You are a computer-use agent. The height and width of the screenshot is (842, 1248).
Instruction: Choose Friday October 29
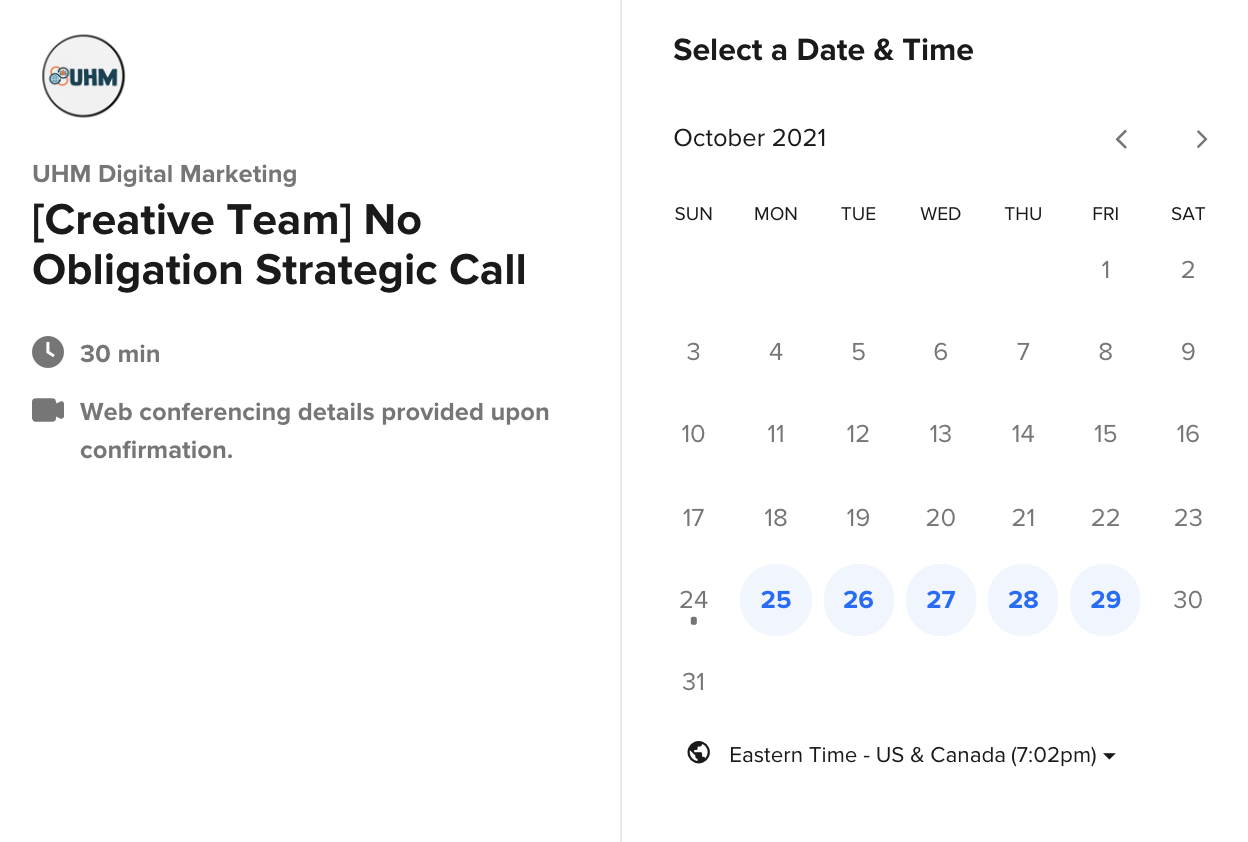(1105, 600)
